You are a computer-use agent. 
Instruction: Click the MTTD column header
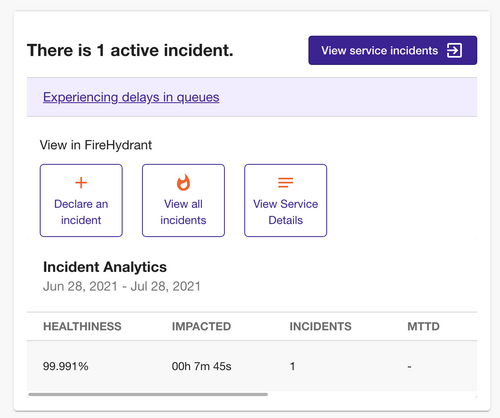[423, 326]
